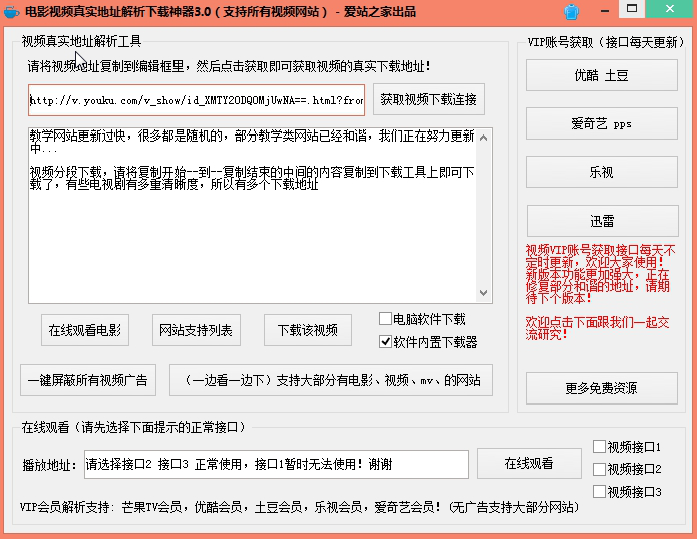Click the coffee cup app icon in title bar
The image size is (697, 539).
click(x=11, y=11)
